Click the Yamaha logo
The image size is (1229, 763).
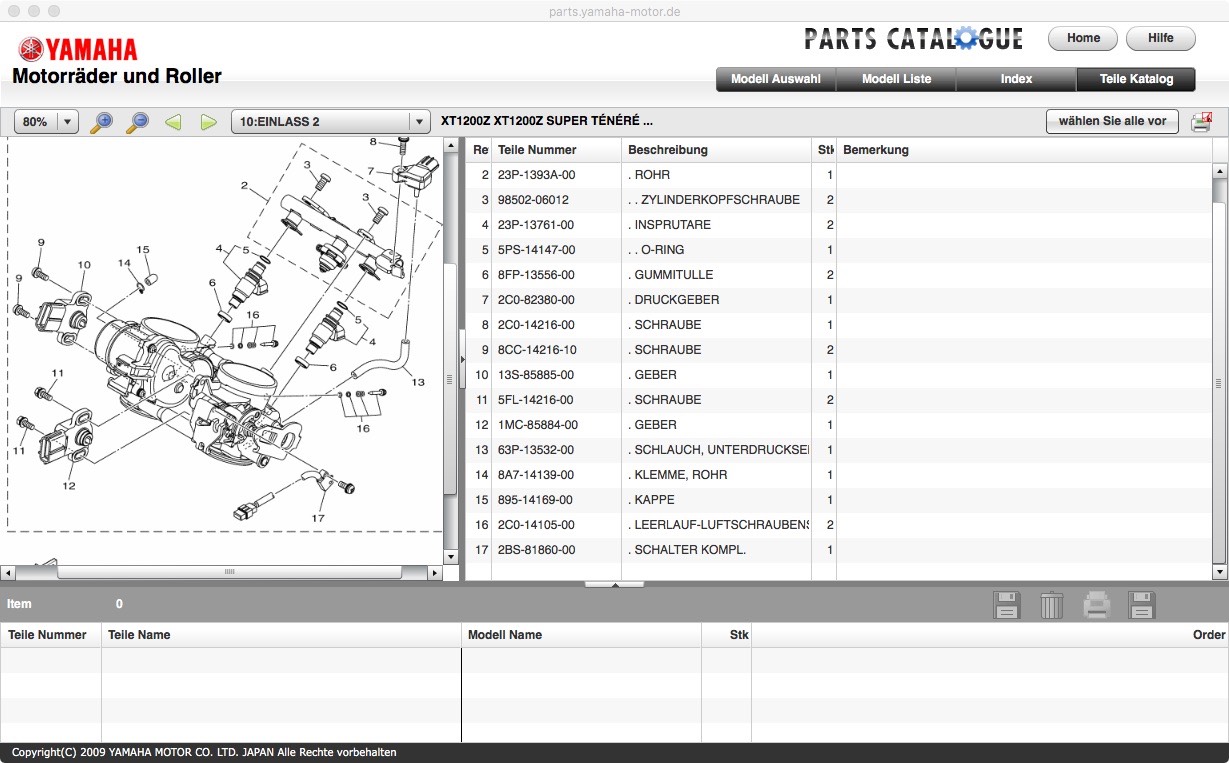click(78, 49)
